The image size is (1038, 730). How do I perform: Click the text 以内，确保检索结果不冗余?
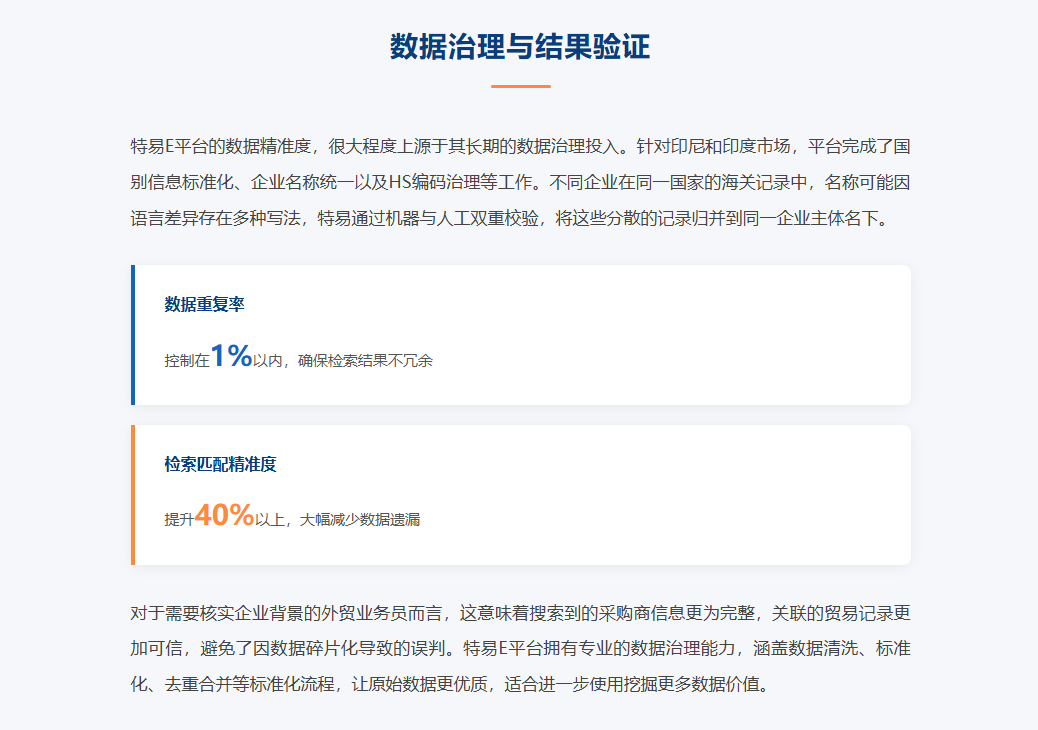(342, 361)
